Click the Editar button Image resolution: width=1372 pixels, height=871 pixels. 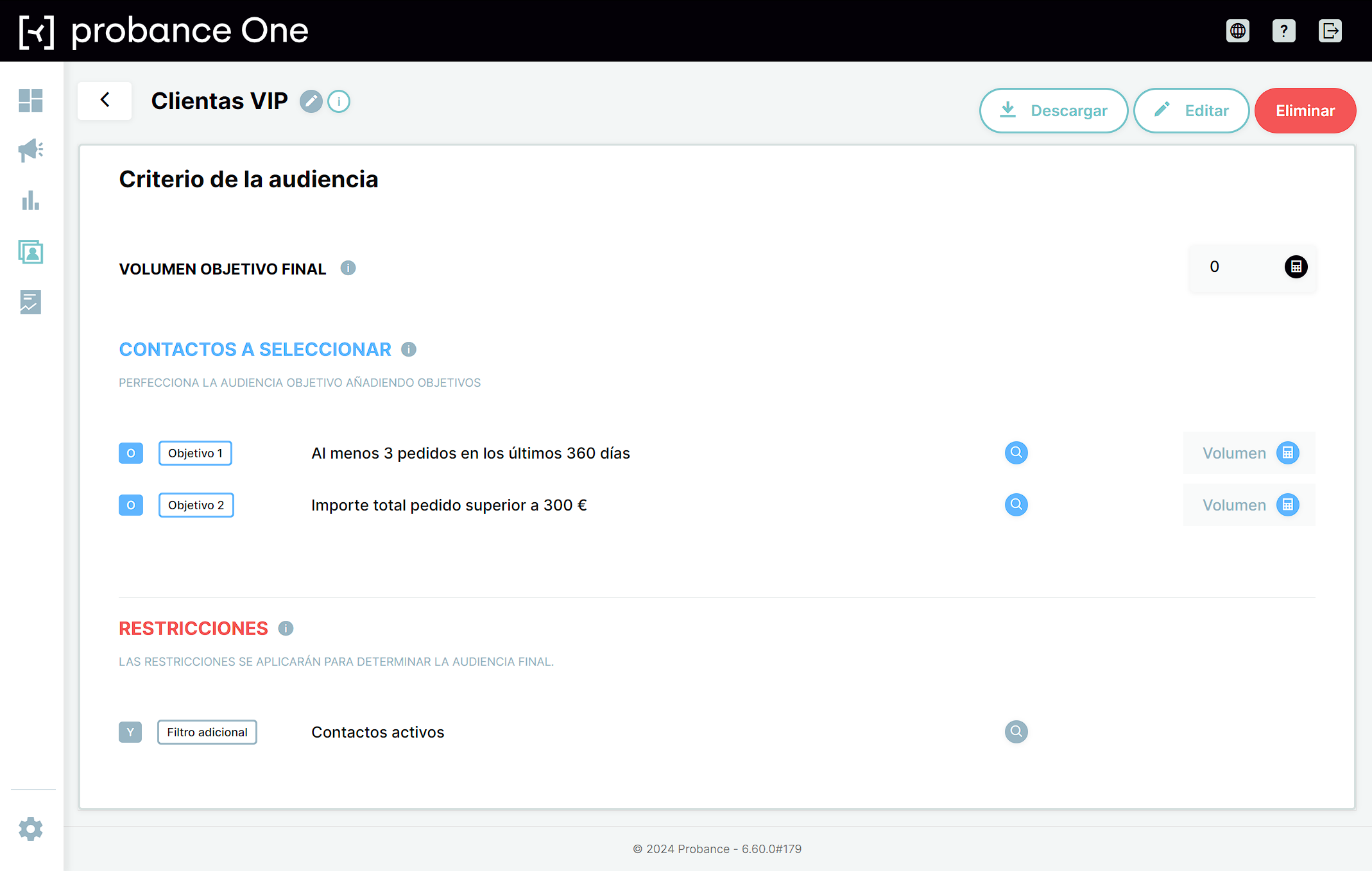pyautogui.click(x=1192, y=111)
